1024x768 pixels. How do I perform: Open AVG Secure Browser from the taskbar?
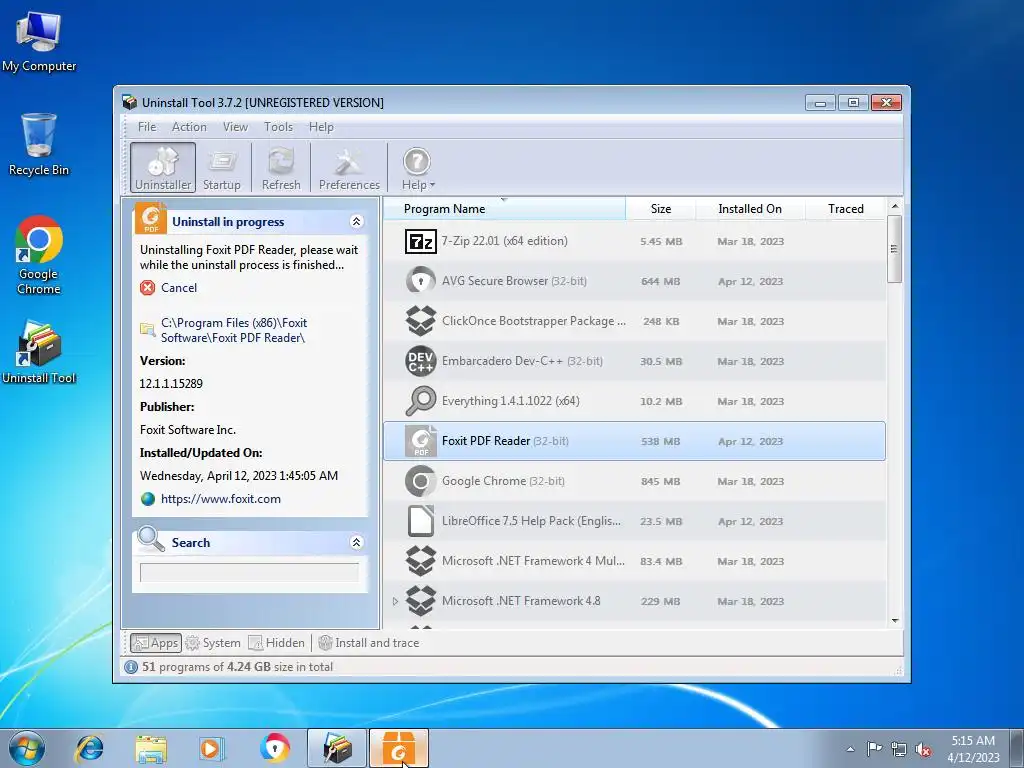pos(274,748)
